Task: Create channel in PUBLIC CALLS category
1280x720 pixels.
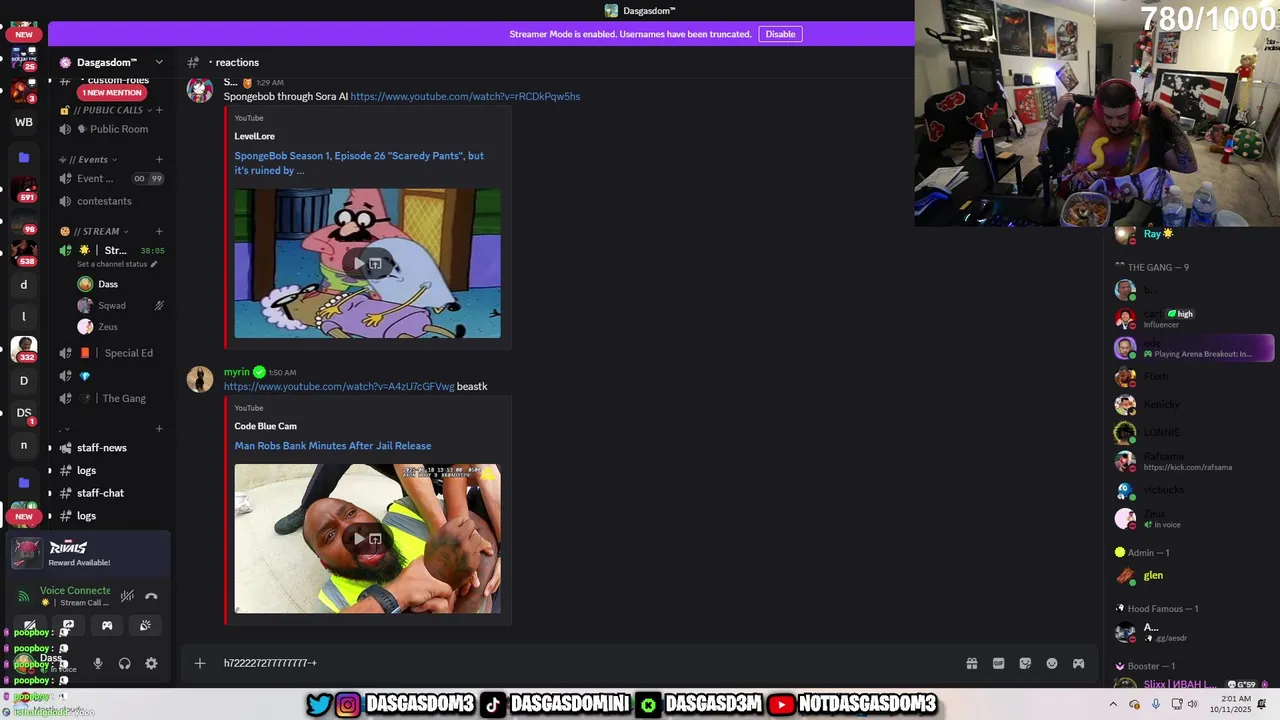Action: tap(159, 110)
